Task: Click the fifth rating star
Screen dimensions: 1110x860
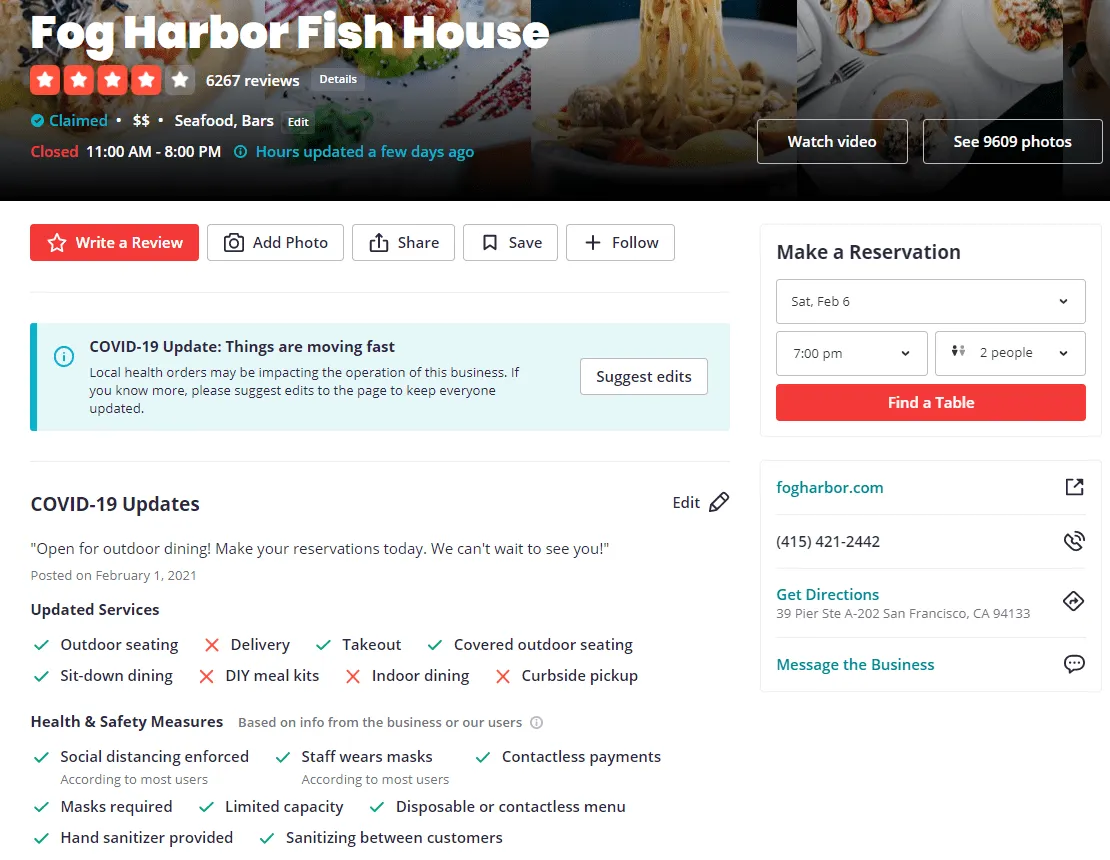Action: (181, 80)
